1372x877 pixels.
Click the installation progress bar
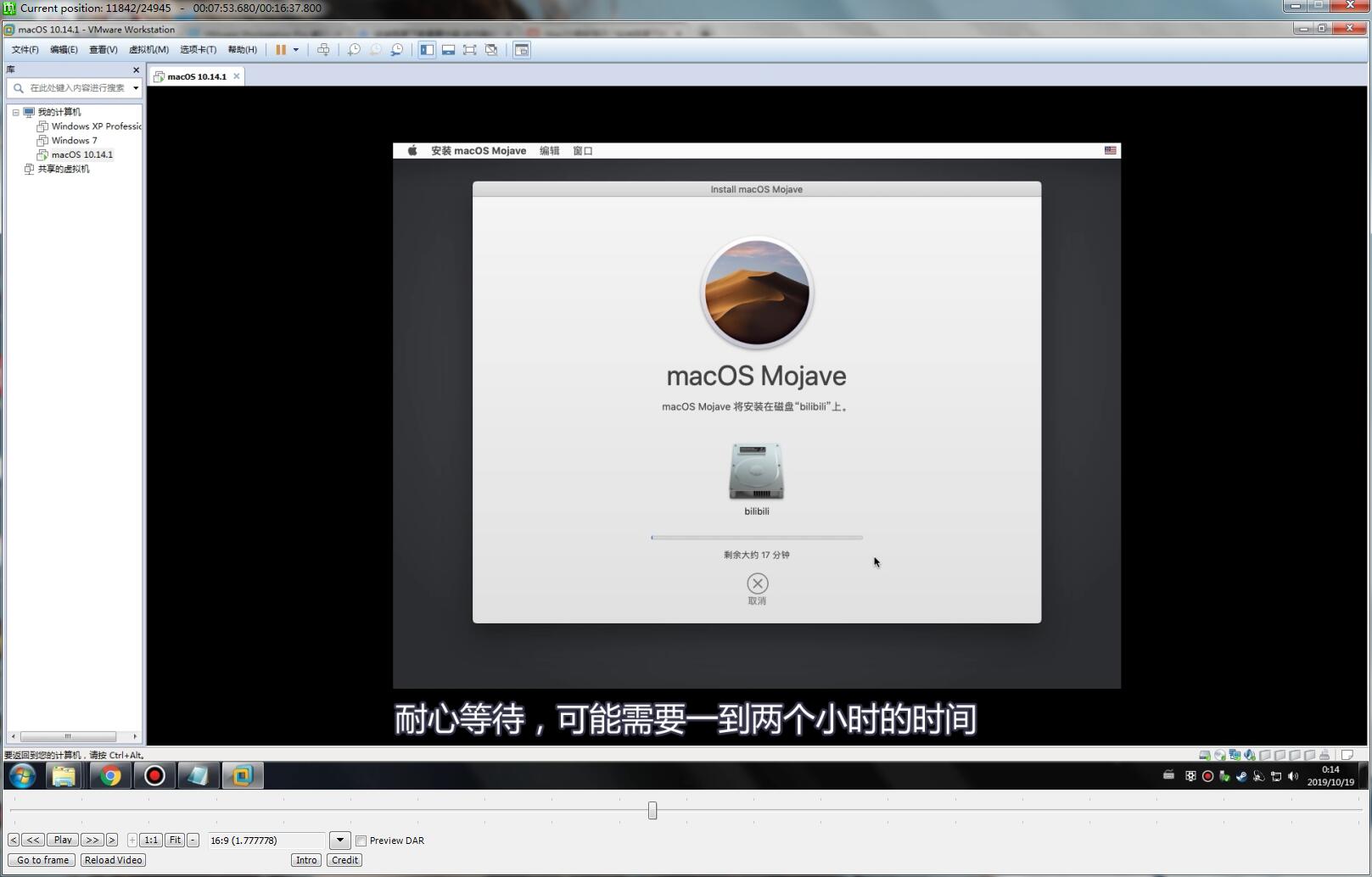757,537
